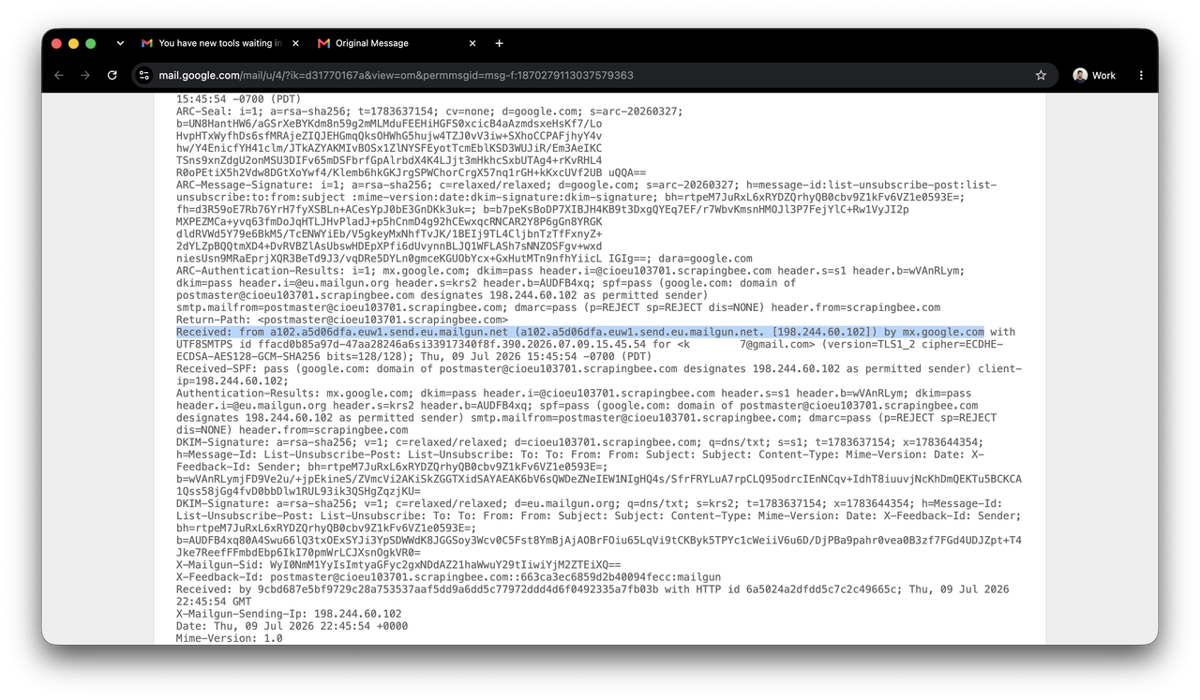Click the 'X-Feedback-Id:' header line
Screen dimensions: 1200x700
coord(448,577)
